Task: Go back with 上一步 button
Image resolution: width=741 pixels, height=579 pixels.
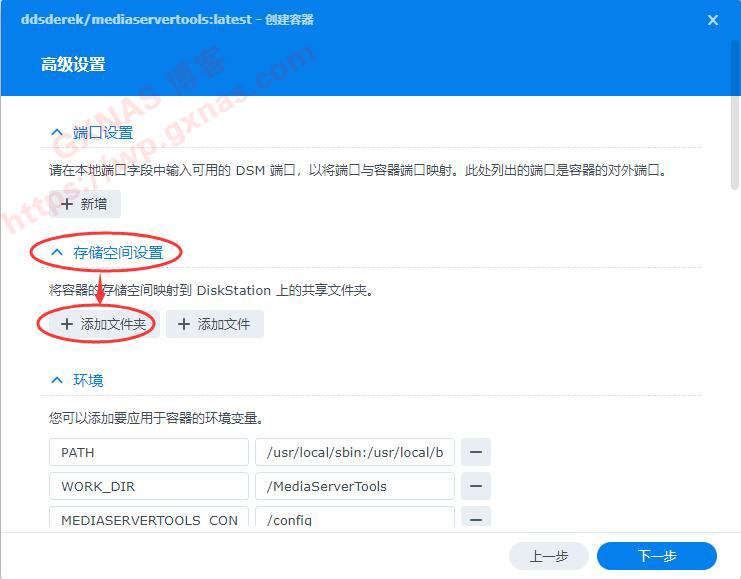Action: pos(548,556)
